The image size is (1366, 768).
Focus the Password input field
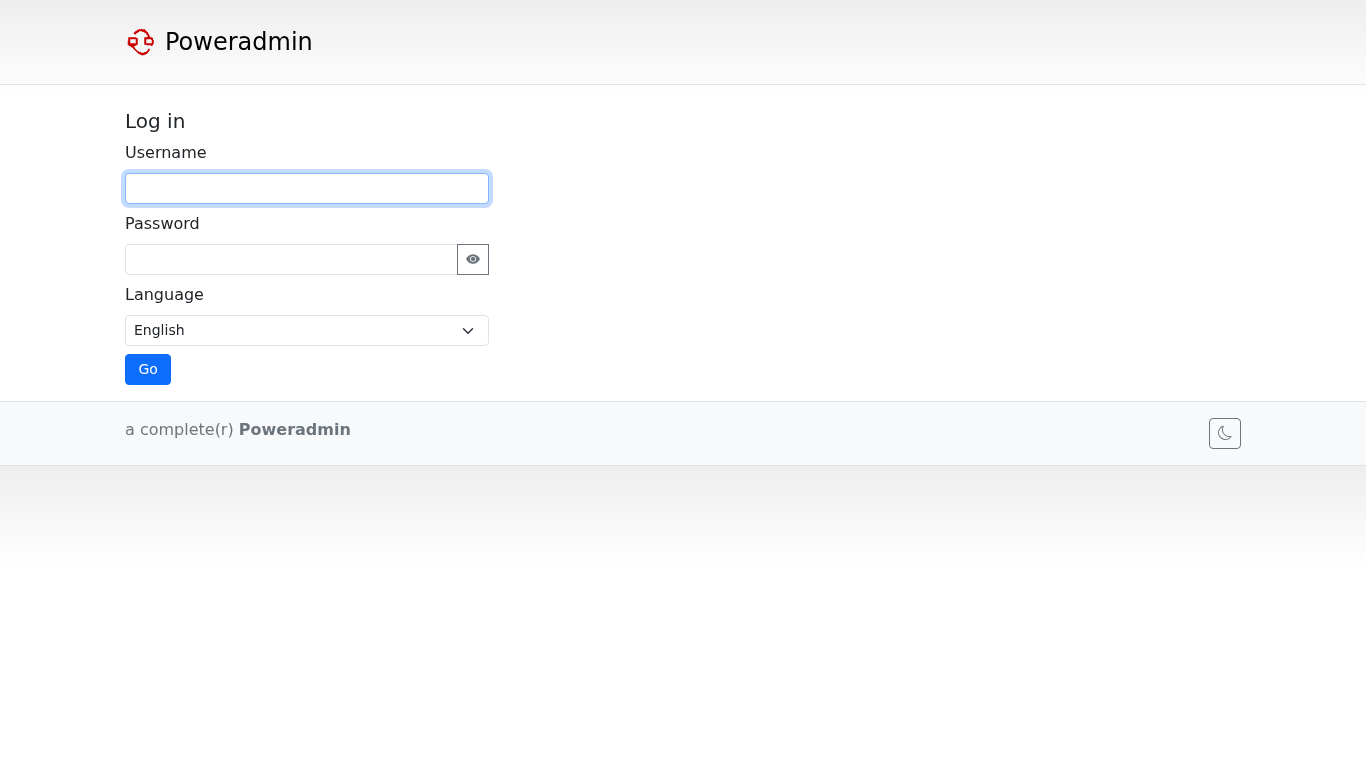pyautogui.click(x=291, y=260)
